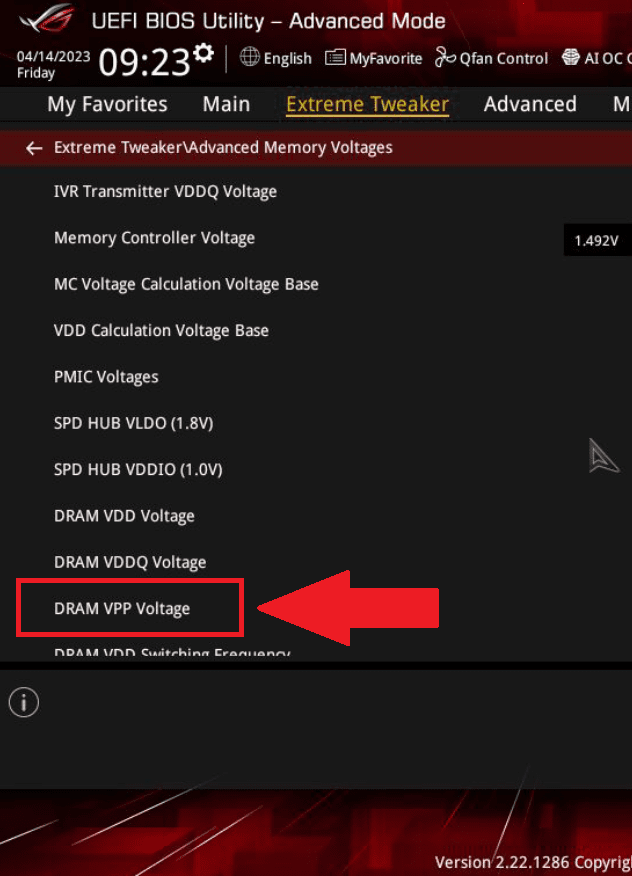Select IVR Transmitter VDDQ Voltage
This screenshot has width=632, height=876.
tap(165, 191)
